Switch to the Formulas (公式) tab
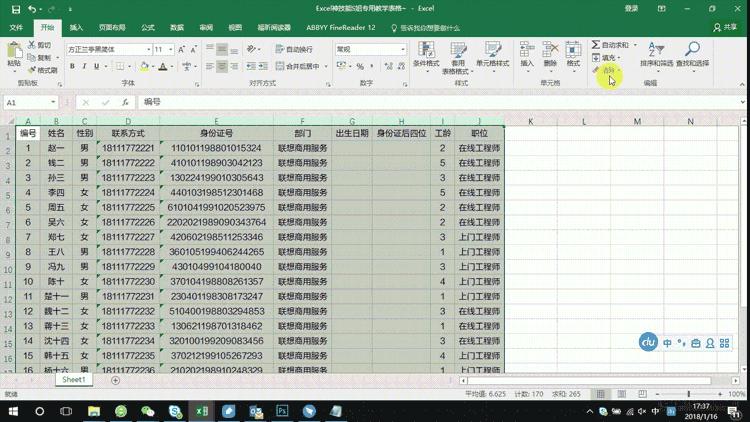750x422 pixels. (x=148, y=28)
